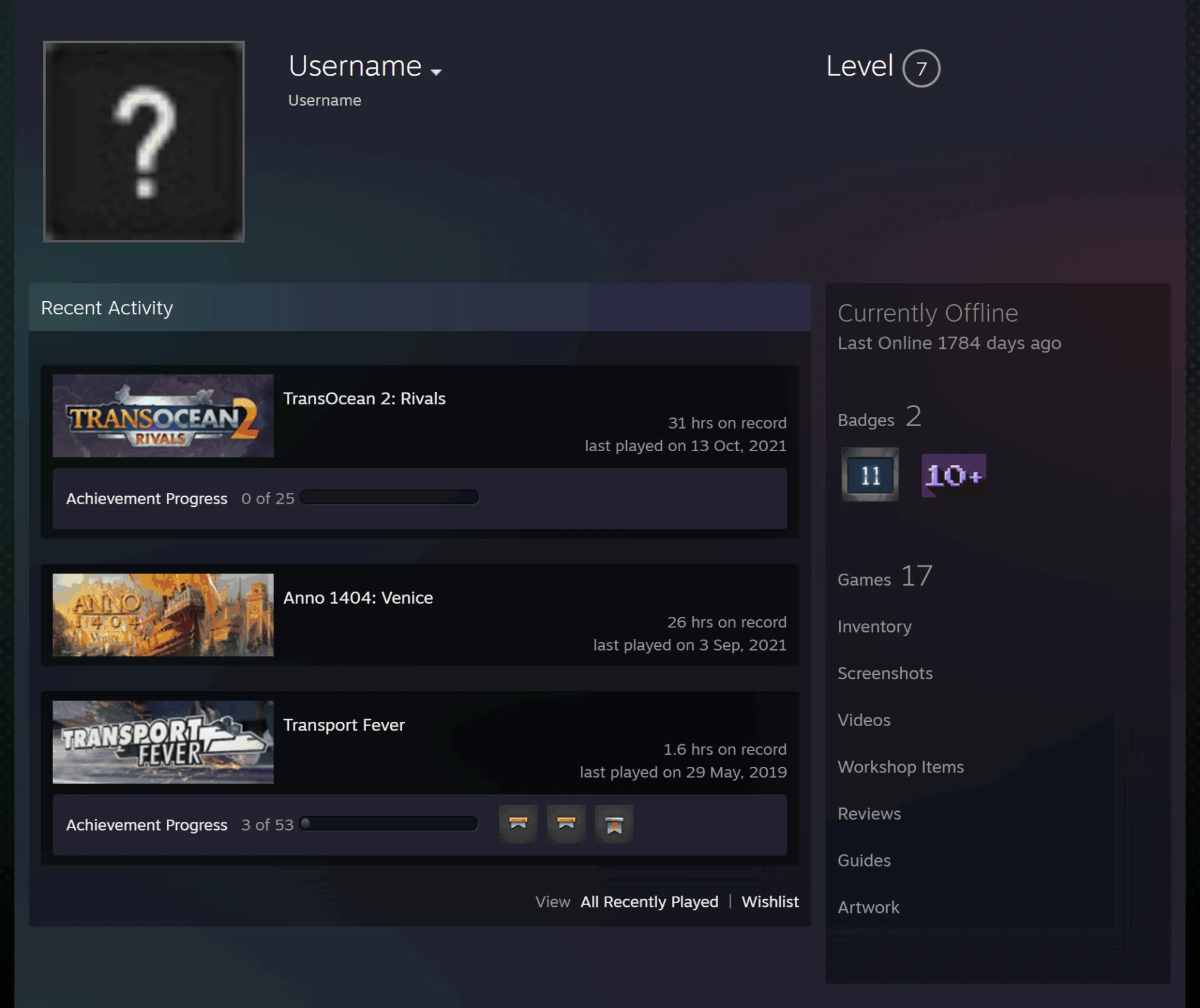Viewport: 1200px width, 1008px height.
Task: Click the Currently Offline status text
Action: click(x=927, y=313)
